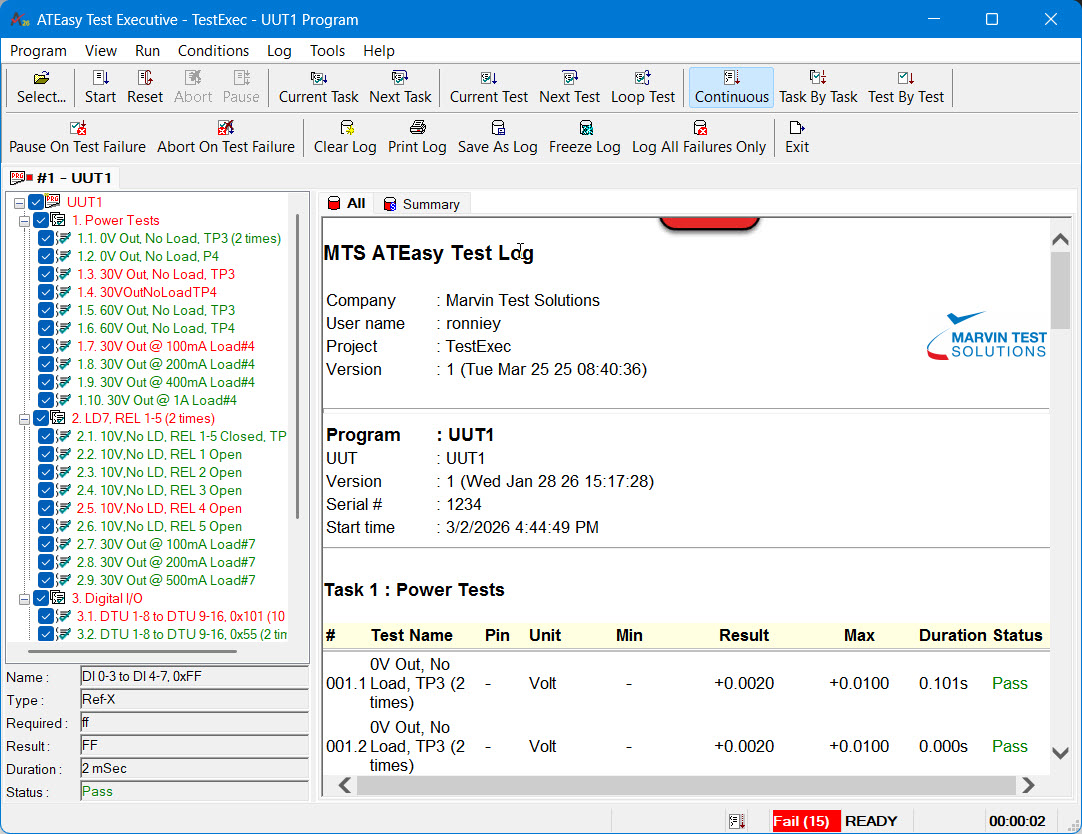Click the Exit toolbar button
This screenshot has height=834, width=1082.
click(797, 137)
